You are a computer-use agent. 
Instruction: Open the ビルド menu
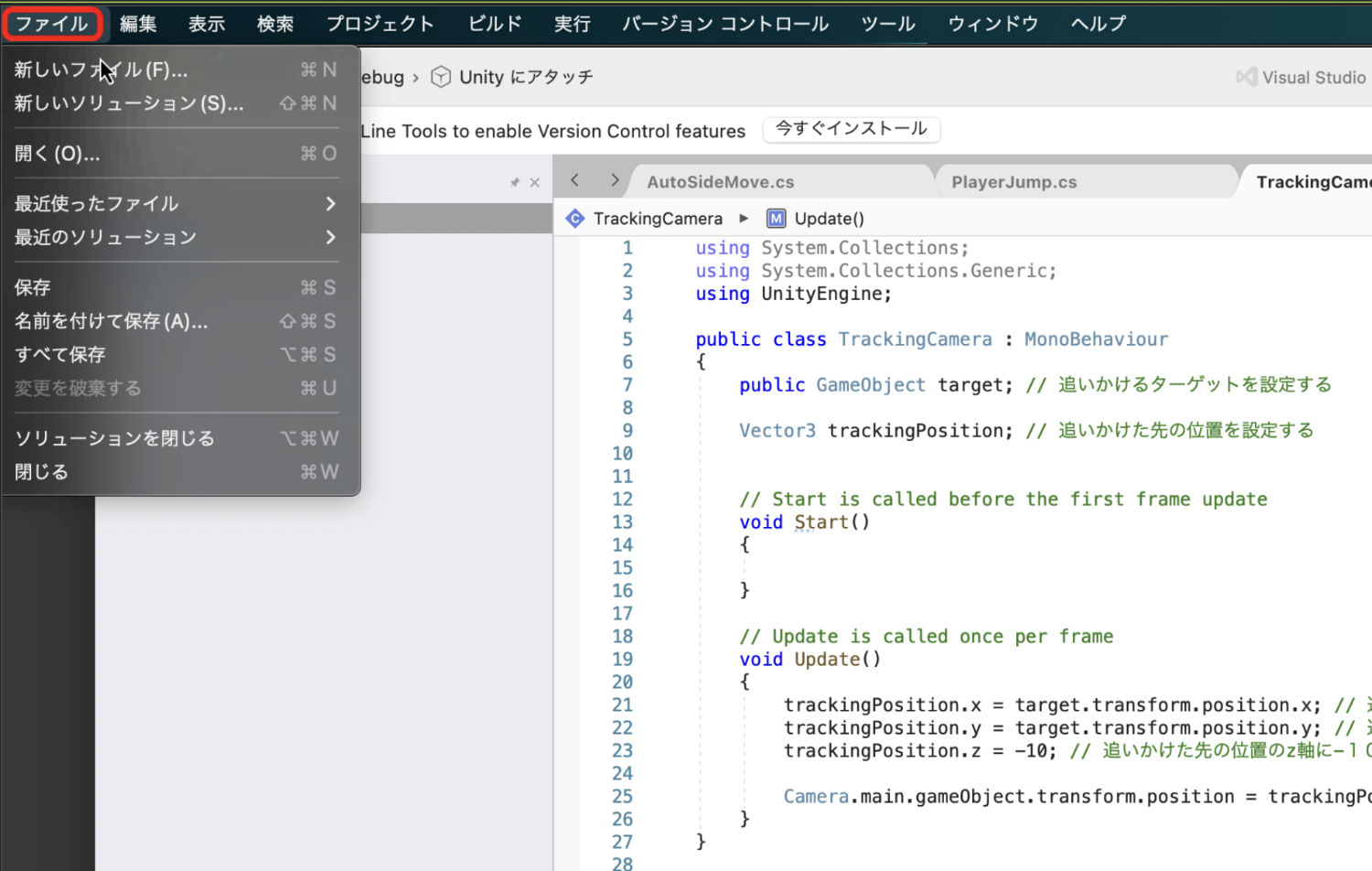click(x=495, y=23)
